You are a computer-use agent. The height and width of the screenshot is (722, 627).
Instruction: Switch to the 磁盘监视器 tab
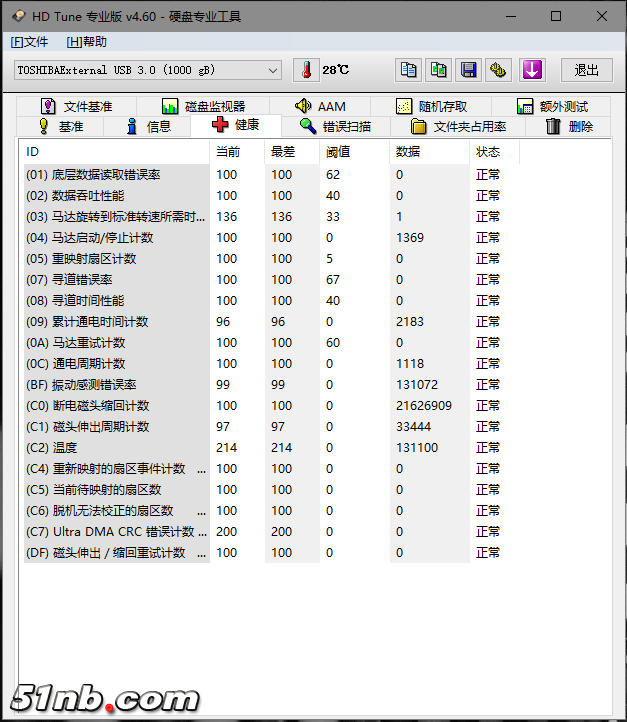(204, 106)
